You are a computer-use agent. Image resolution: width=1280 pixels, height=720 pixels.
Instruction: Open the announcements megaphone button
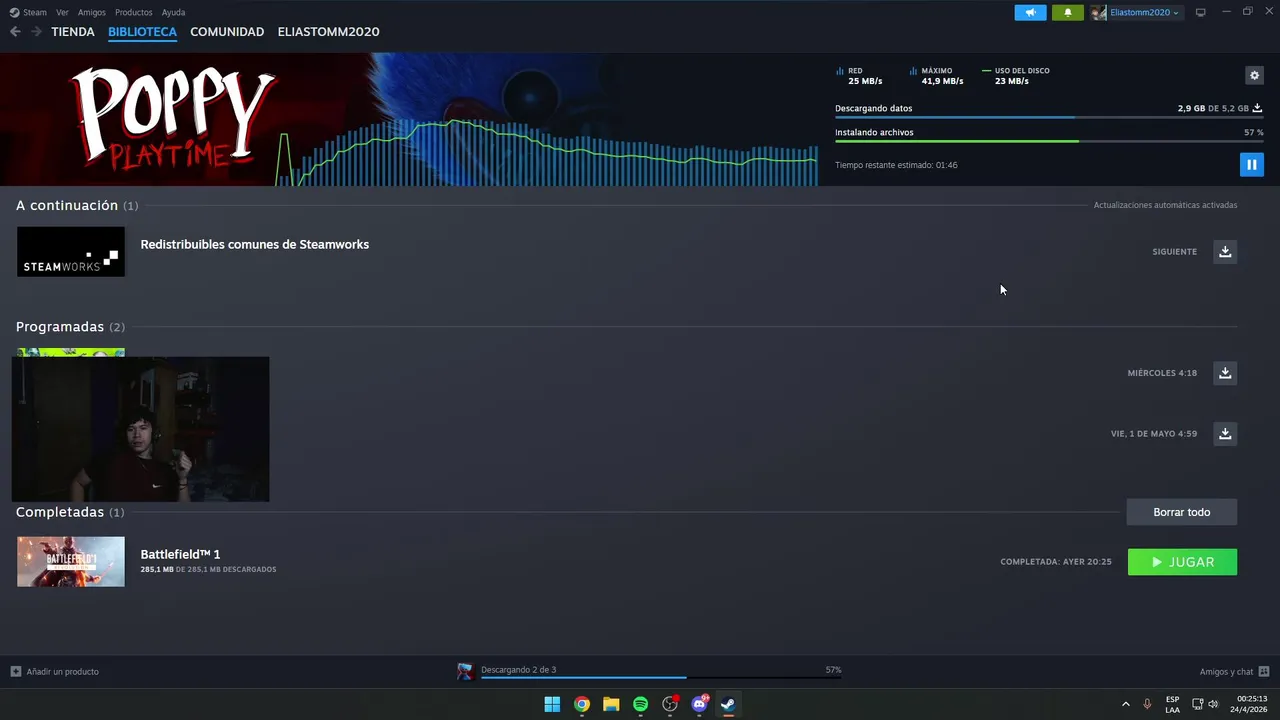click(1030, 12)
